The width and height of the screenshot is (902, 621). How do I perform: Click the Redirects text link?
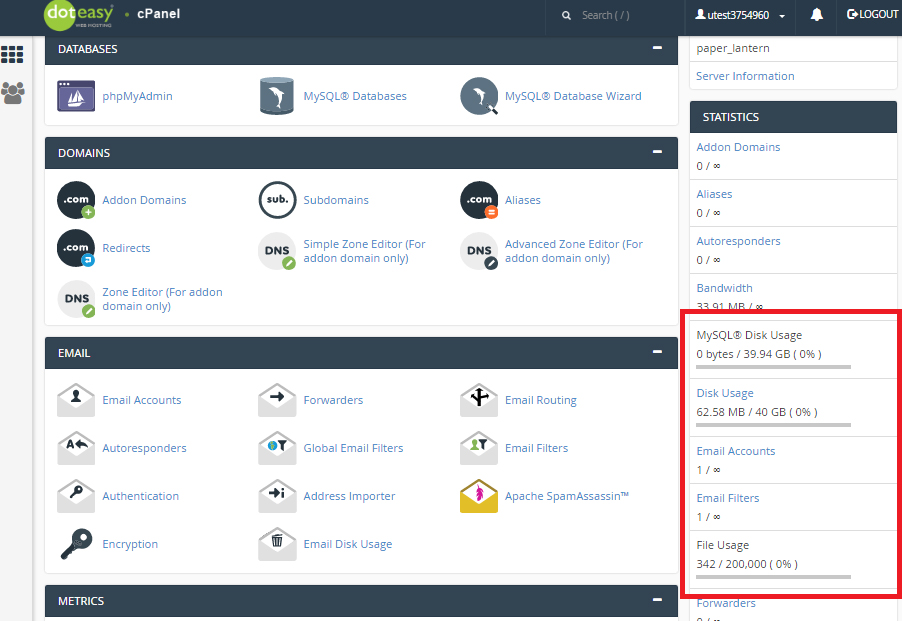[x=126, y=248]
